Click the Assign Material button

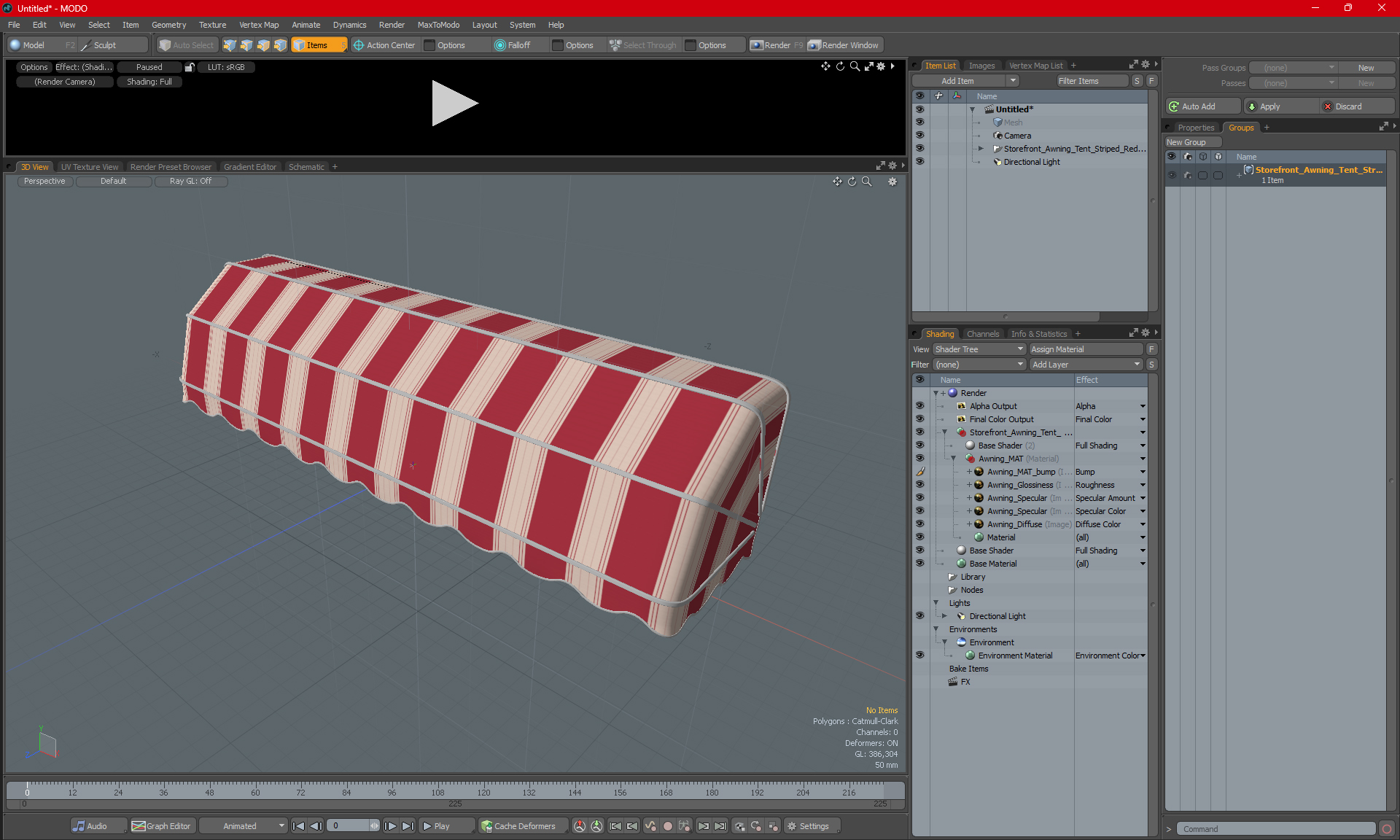1085,349
